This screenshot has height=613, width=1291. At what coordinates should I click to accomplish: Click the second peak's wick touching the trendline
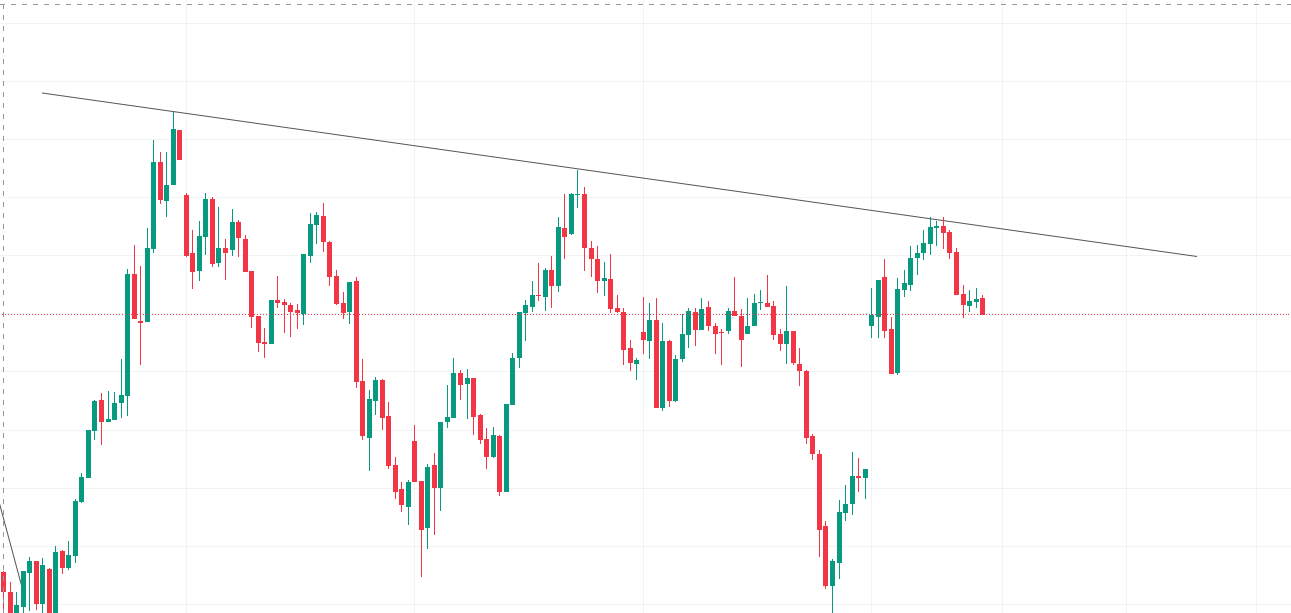click(x=577, y=180)
